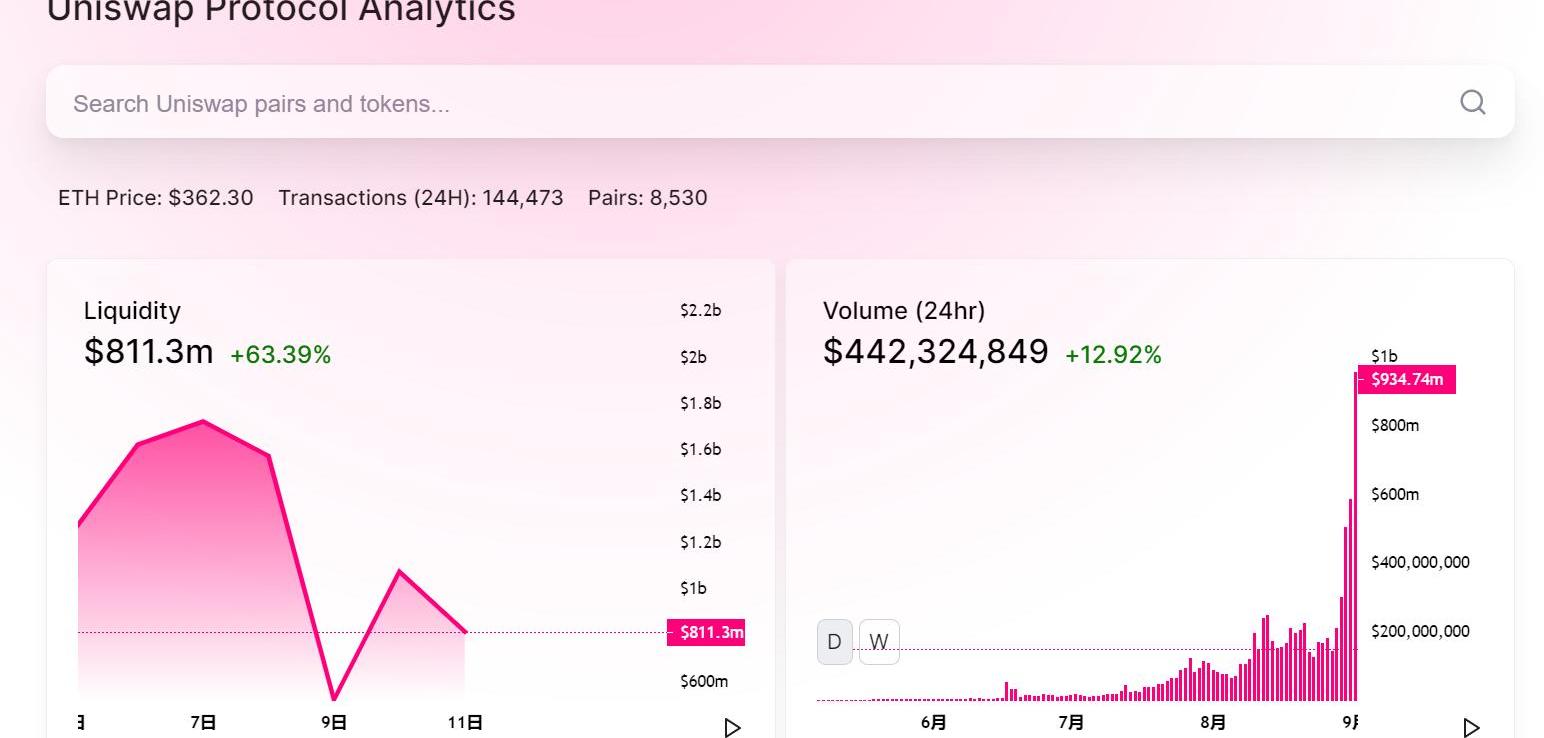
Task: Click the Liquidity line's low point above 9日
Action: 334,698
